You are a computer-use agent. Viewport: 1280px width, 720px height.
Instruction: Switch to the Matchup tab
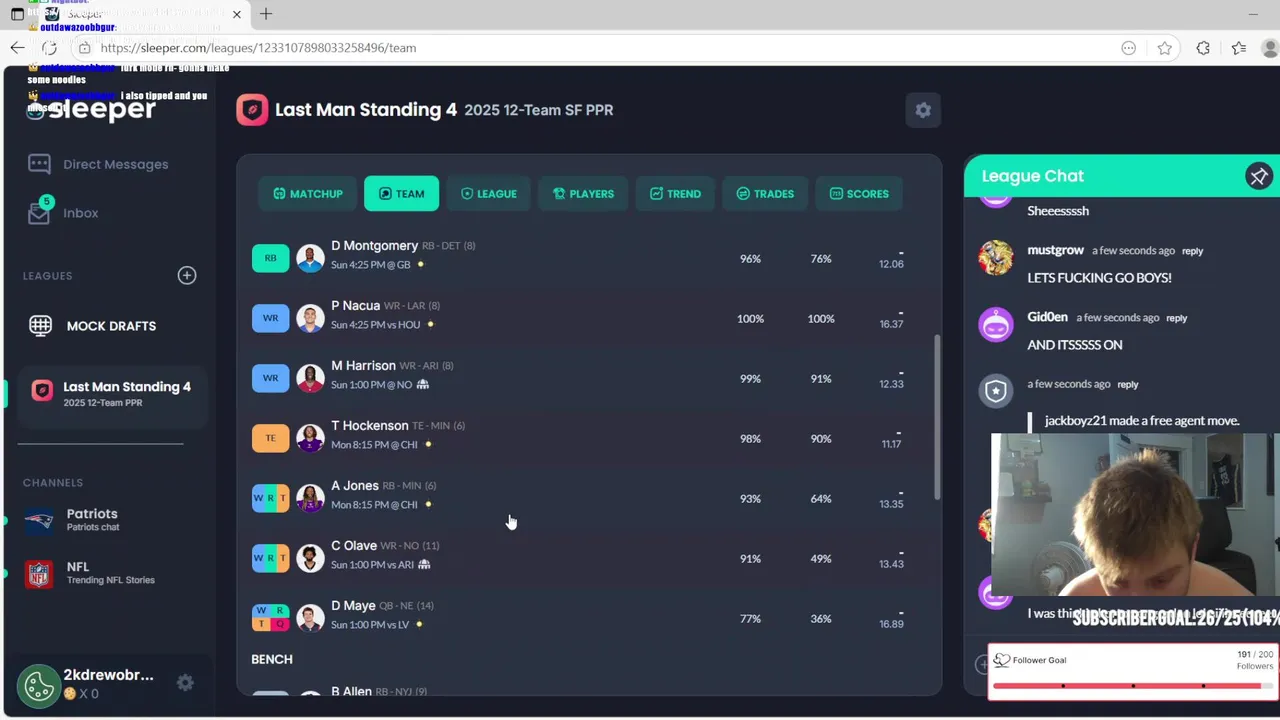pos(308,194)
